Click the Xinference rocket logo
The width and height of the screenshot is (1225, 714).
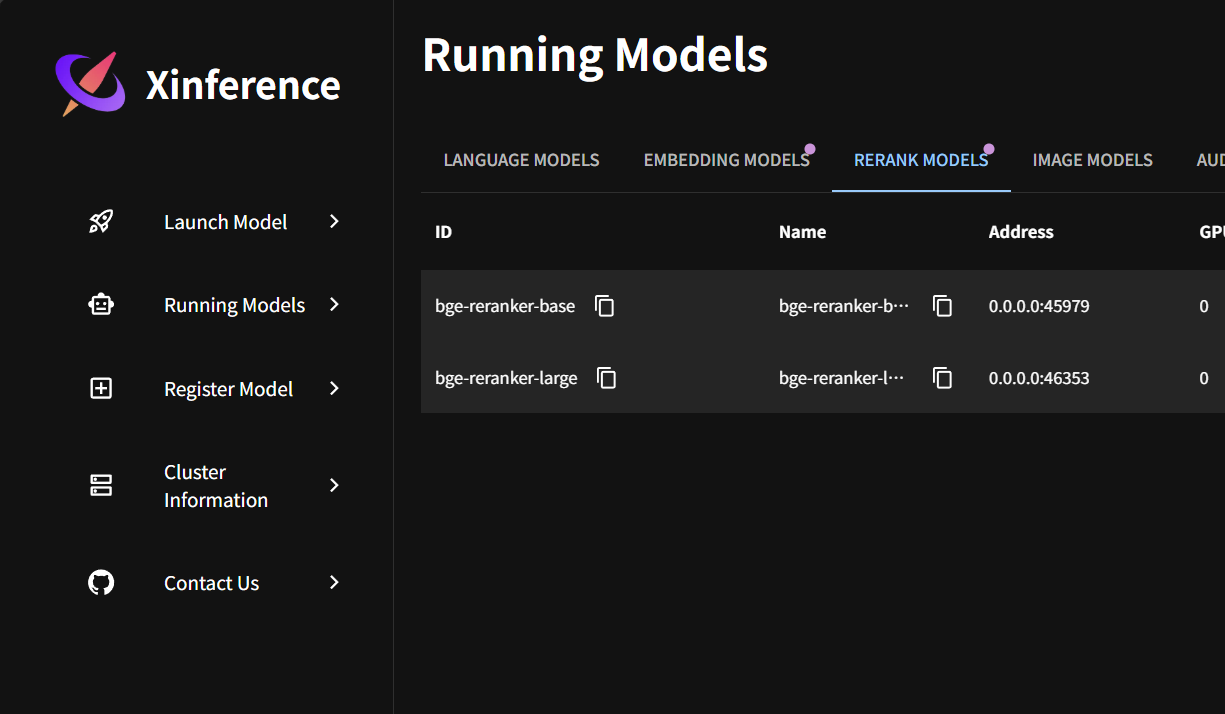[x=90, y=84]
